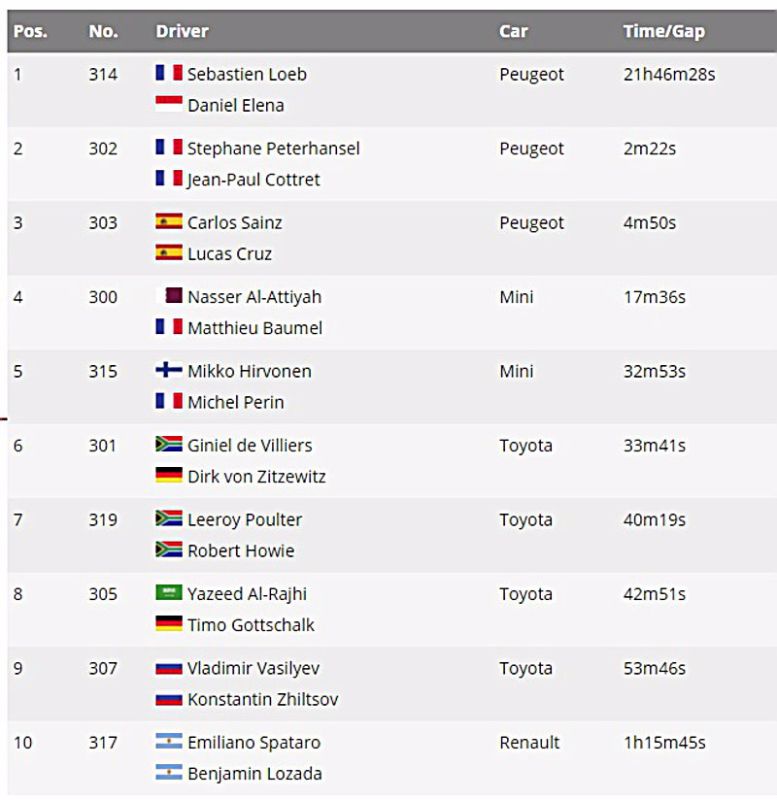The width and height of the screenshot is (777, 800).
Task: Click the German flag beside Dirk von Zitzewitz
Action: [169, 475]
